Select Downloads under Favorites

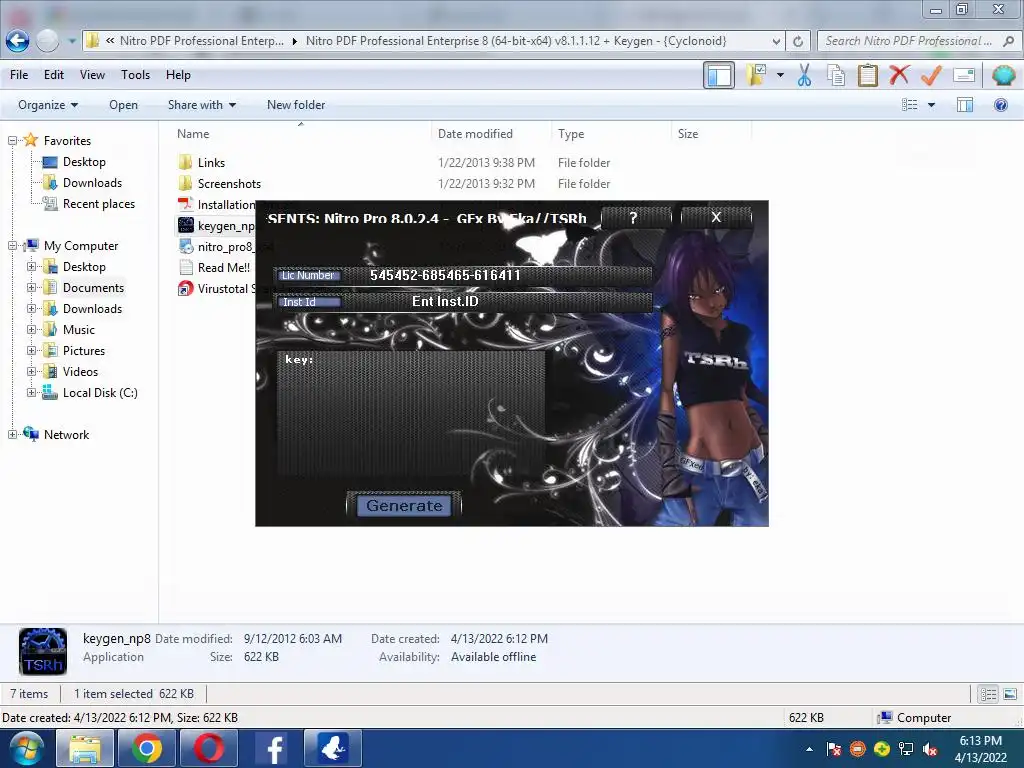[92, 183]
